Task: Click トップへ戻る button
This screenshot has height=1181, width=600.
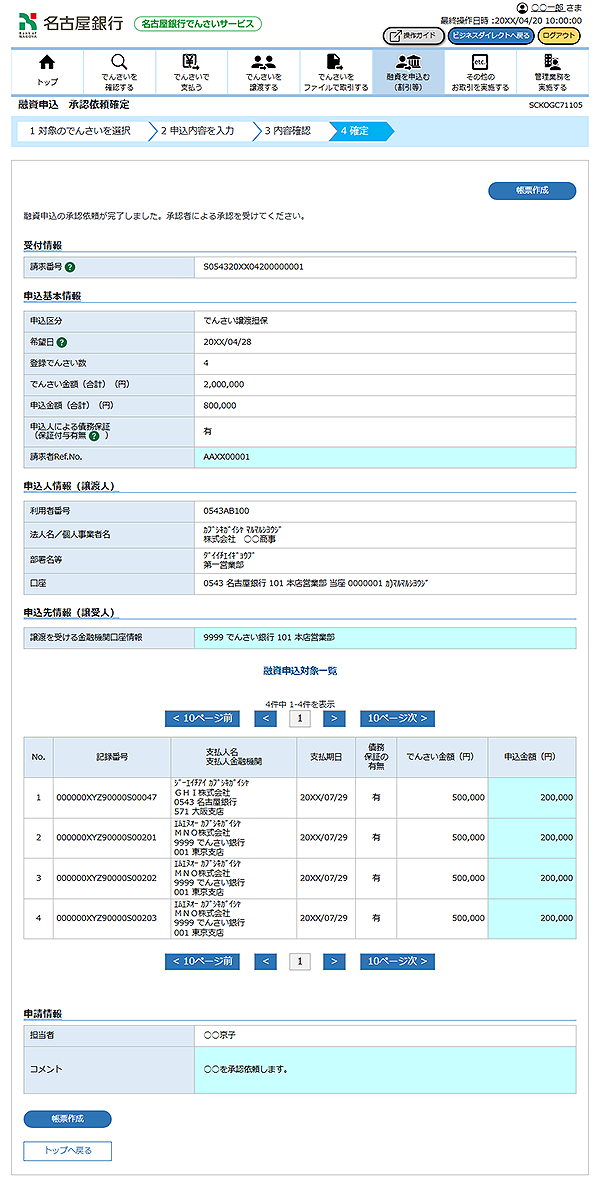Action: [67, 1150]
